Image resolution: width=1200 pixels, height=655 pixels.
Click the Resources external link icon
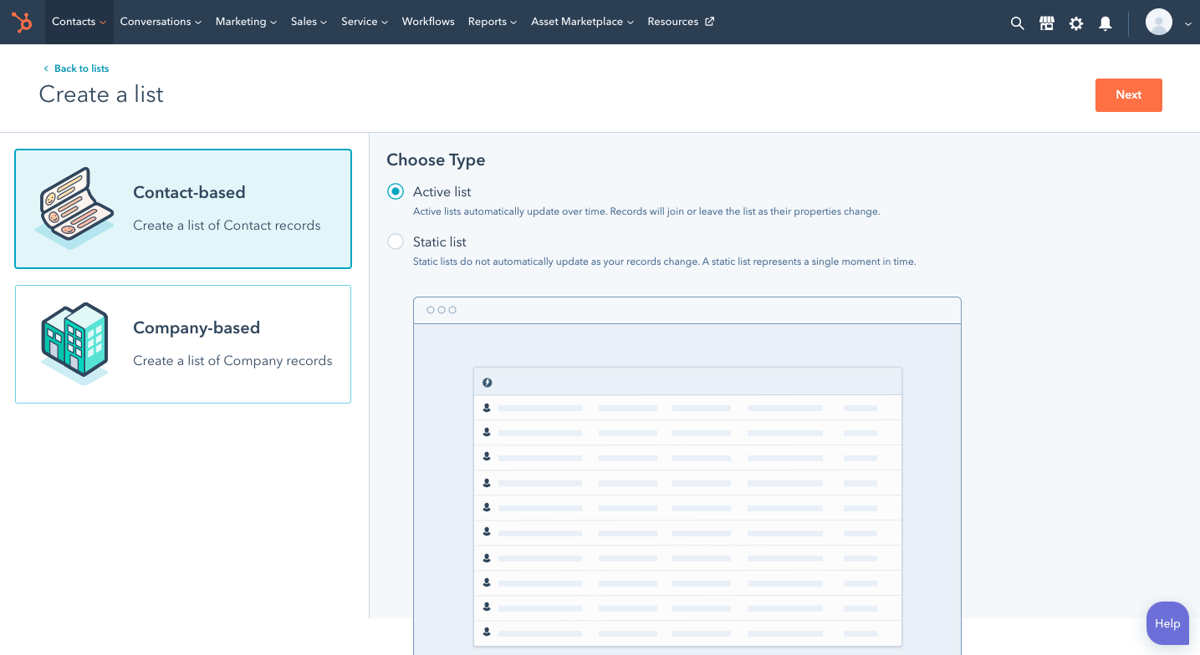coord(710,22)
